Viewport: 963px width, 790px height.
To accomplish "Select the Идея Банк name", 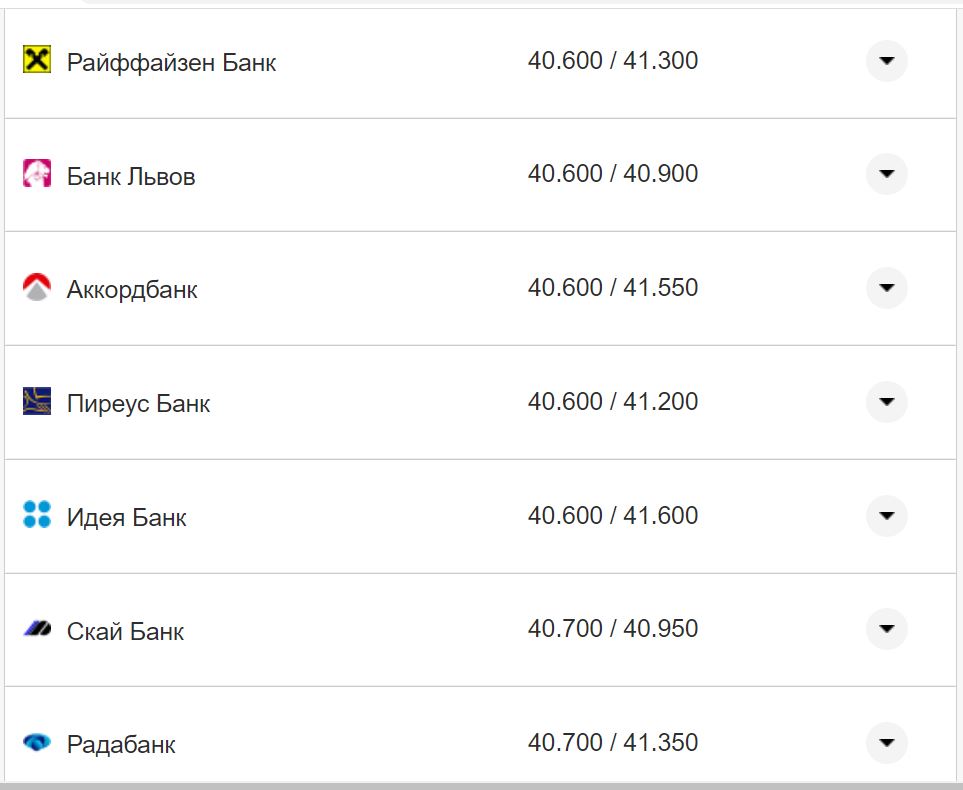I will pyautogui.click(x=126, y=518).
